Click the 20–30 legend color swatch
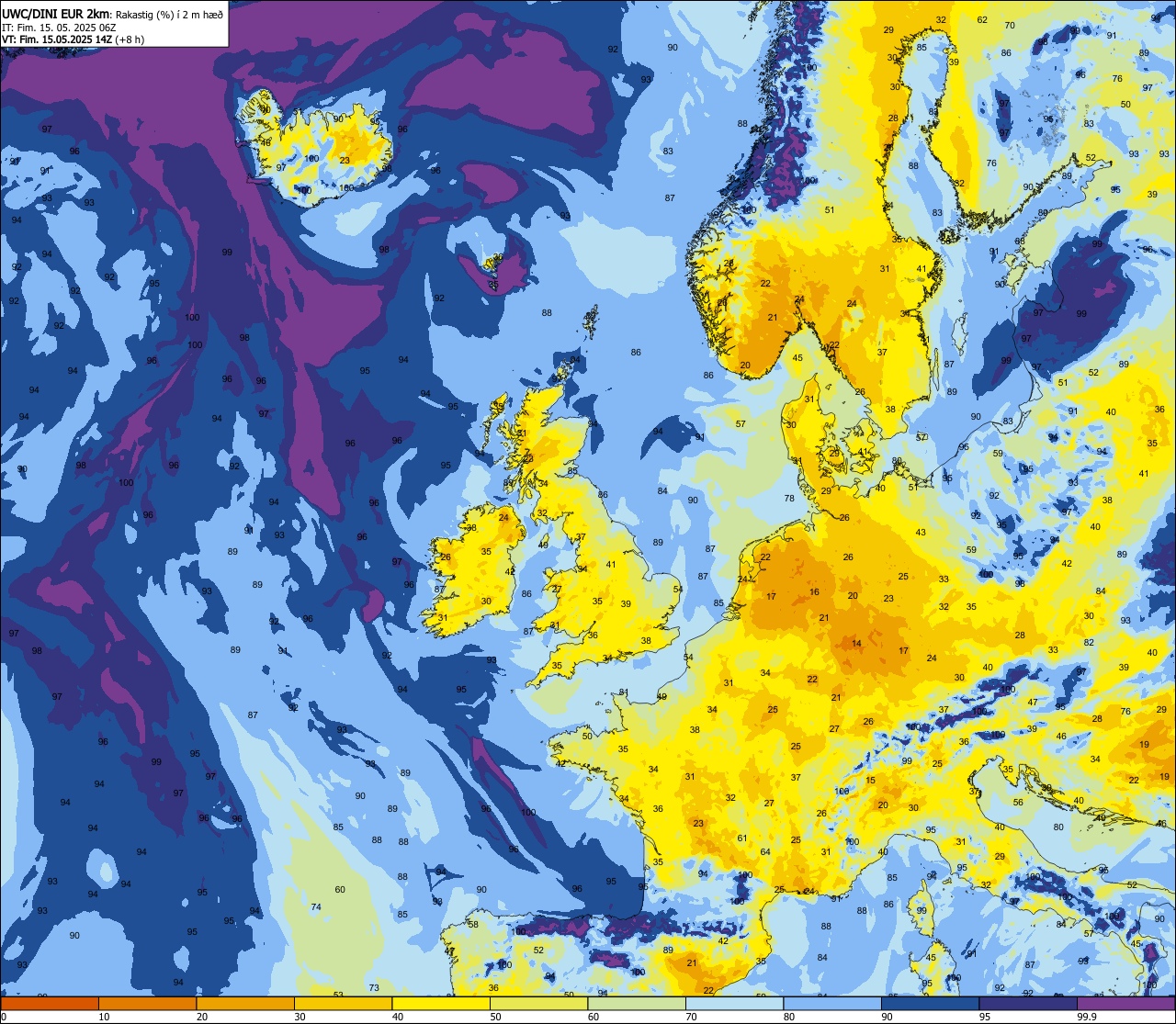Viewport: 1176px width, 1024px height. coord(245,1003)
